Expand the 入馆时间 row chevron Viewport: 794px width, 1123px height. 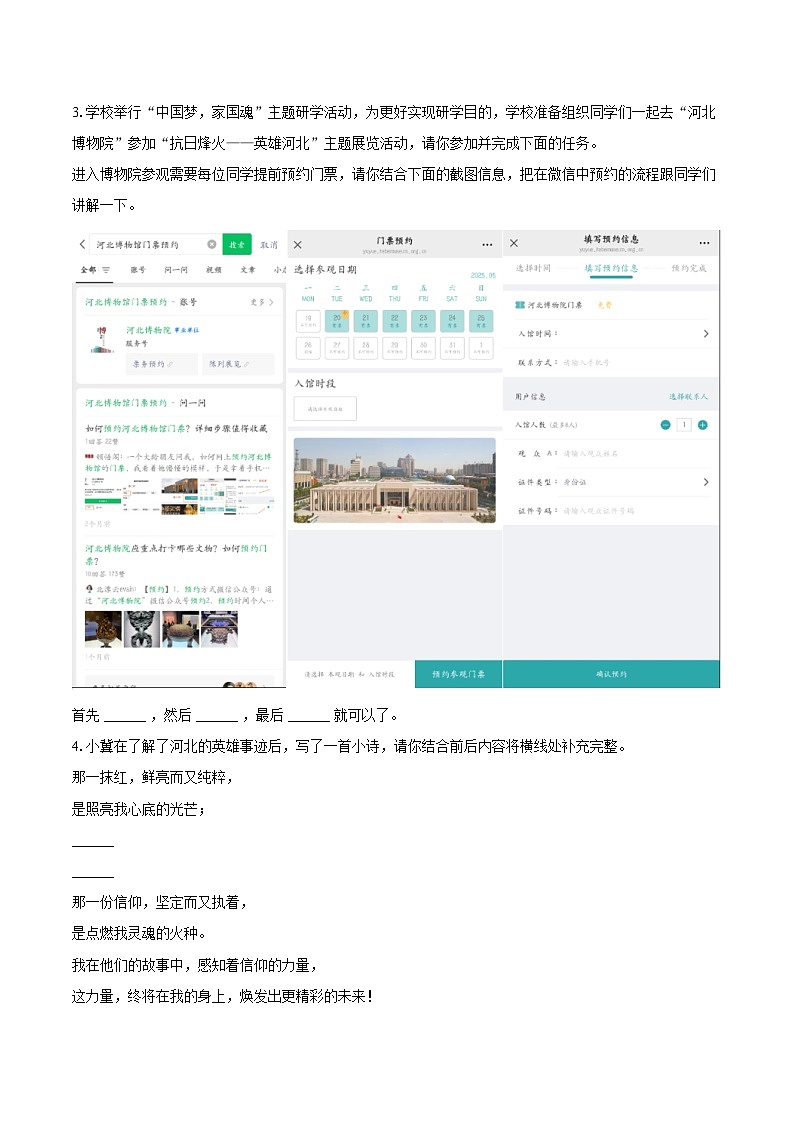pyautogui.click(x=706, y=334)
